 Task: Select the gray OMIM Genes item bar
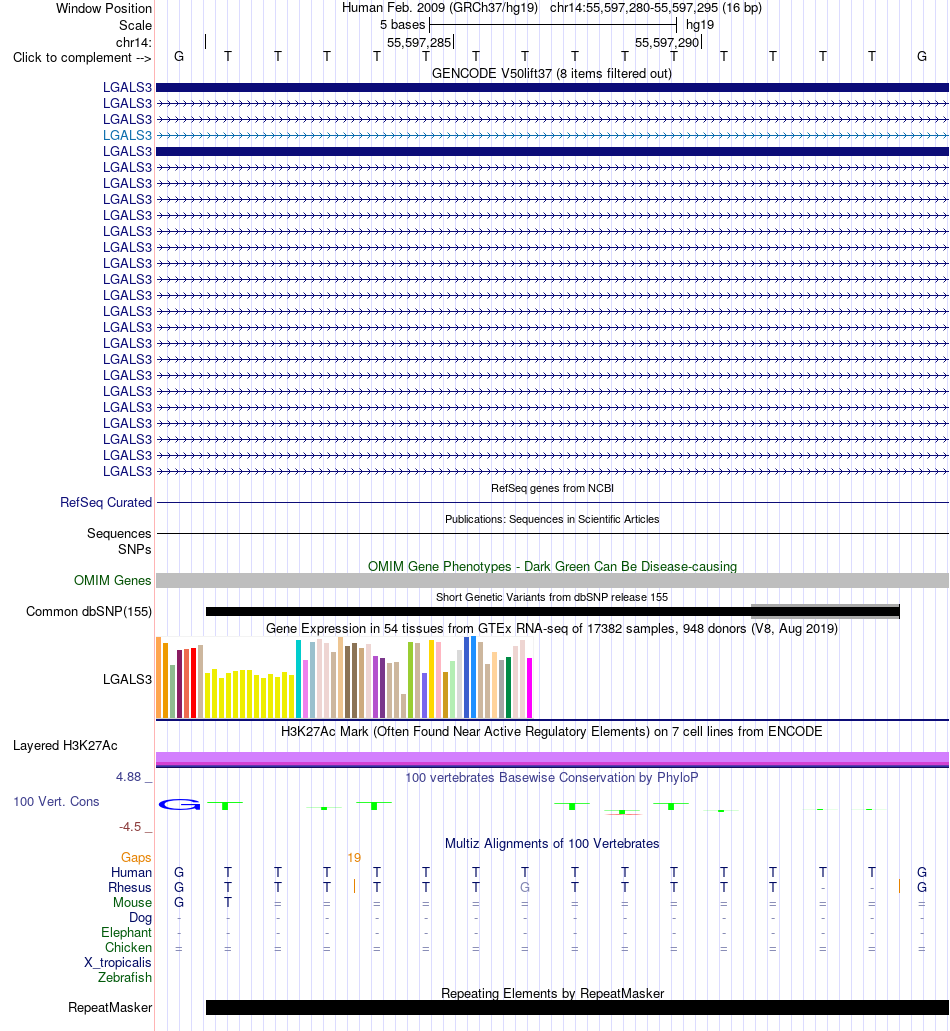[x=552, y=581]
